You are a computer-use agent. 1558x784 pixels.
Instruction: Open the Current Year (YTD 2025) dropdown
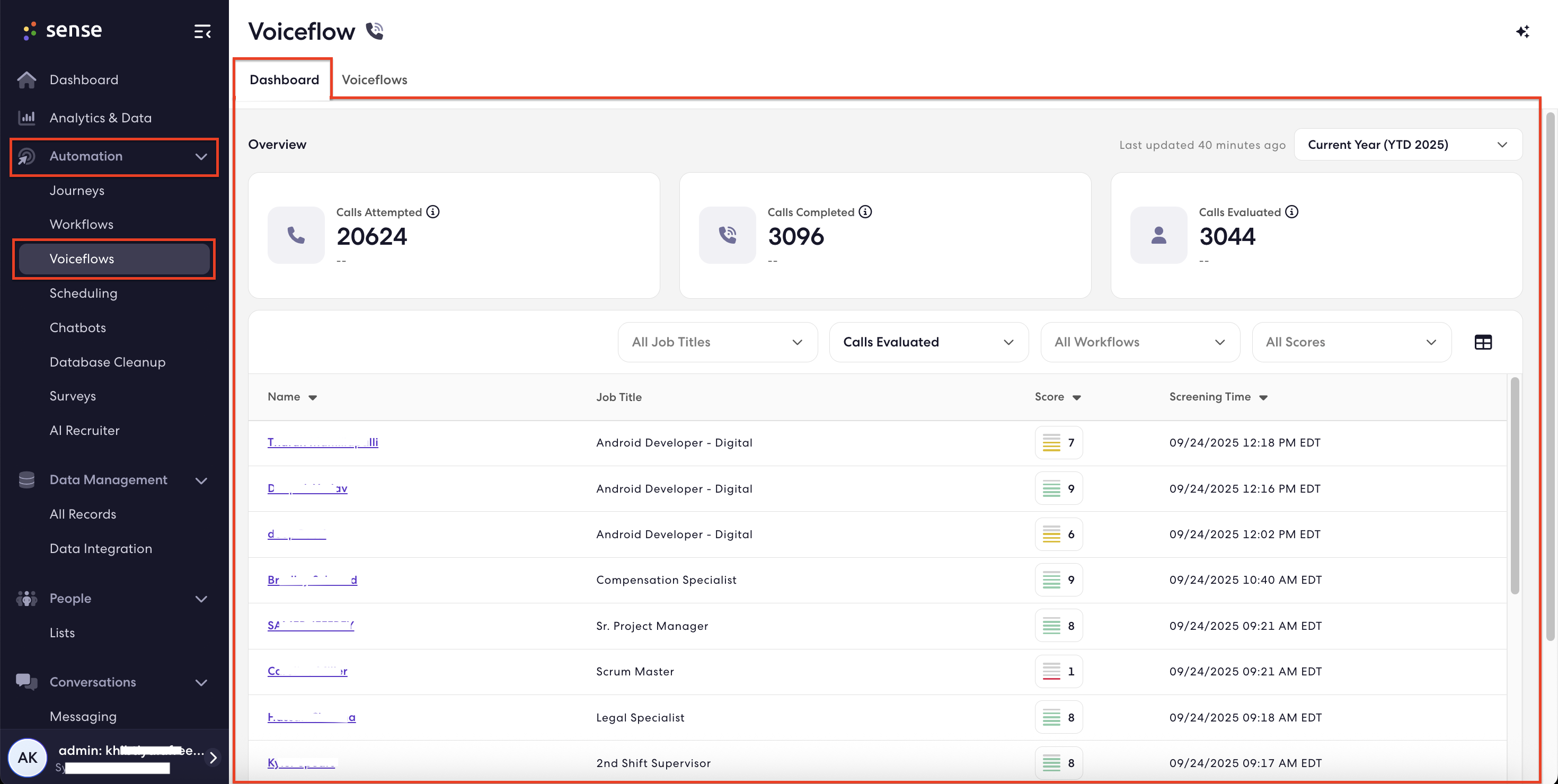point(1408,145)
